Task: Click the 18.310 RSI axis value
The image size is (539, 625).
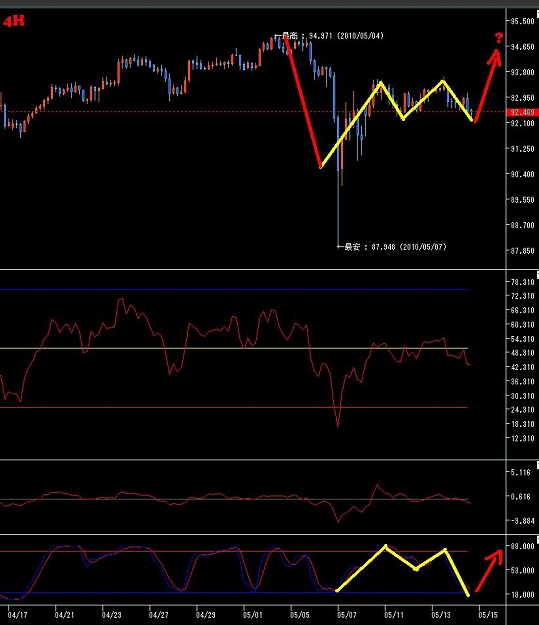Action: [522, 424]
